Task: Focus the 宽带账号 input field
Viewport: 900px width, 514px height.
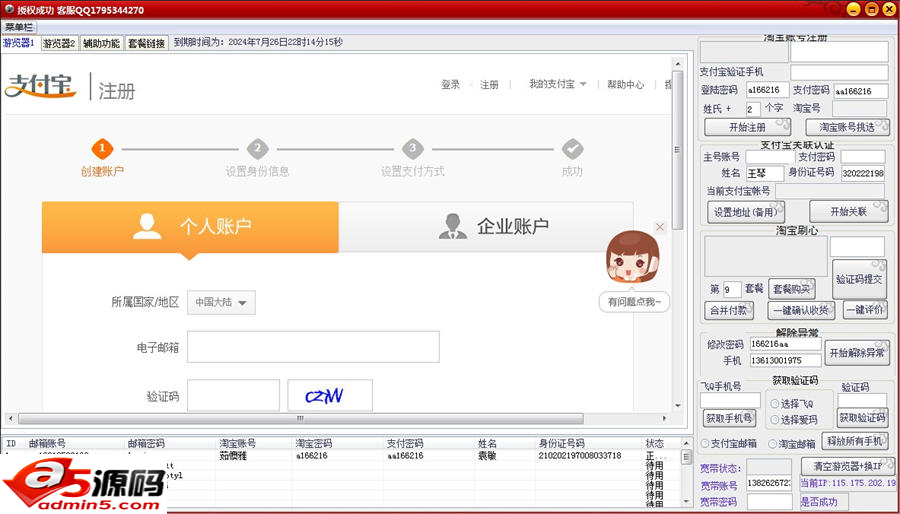Action: click(x=769, y=484)
